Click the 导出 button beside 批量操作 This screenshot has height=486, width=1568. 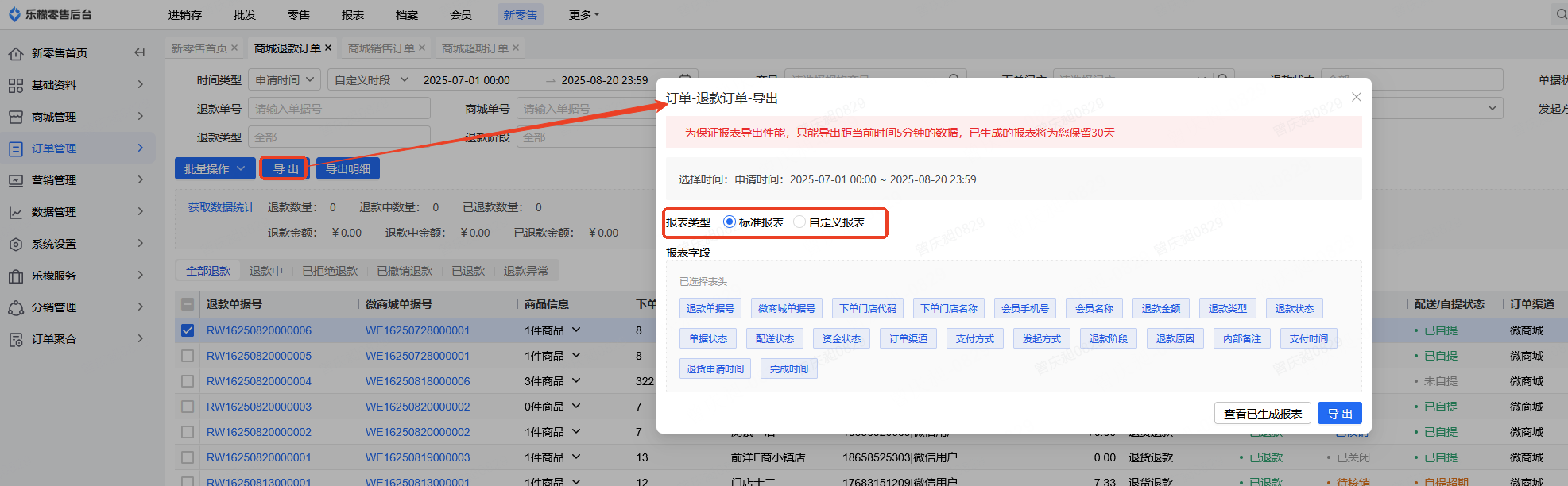click(285, 168)
